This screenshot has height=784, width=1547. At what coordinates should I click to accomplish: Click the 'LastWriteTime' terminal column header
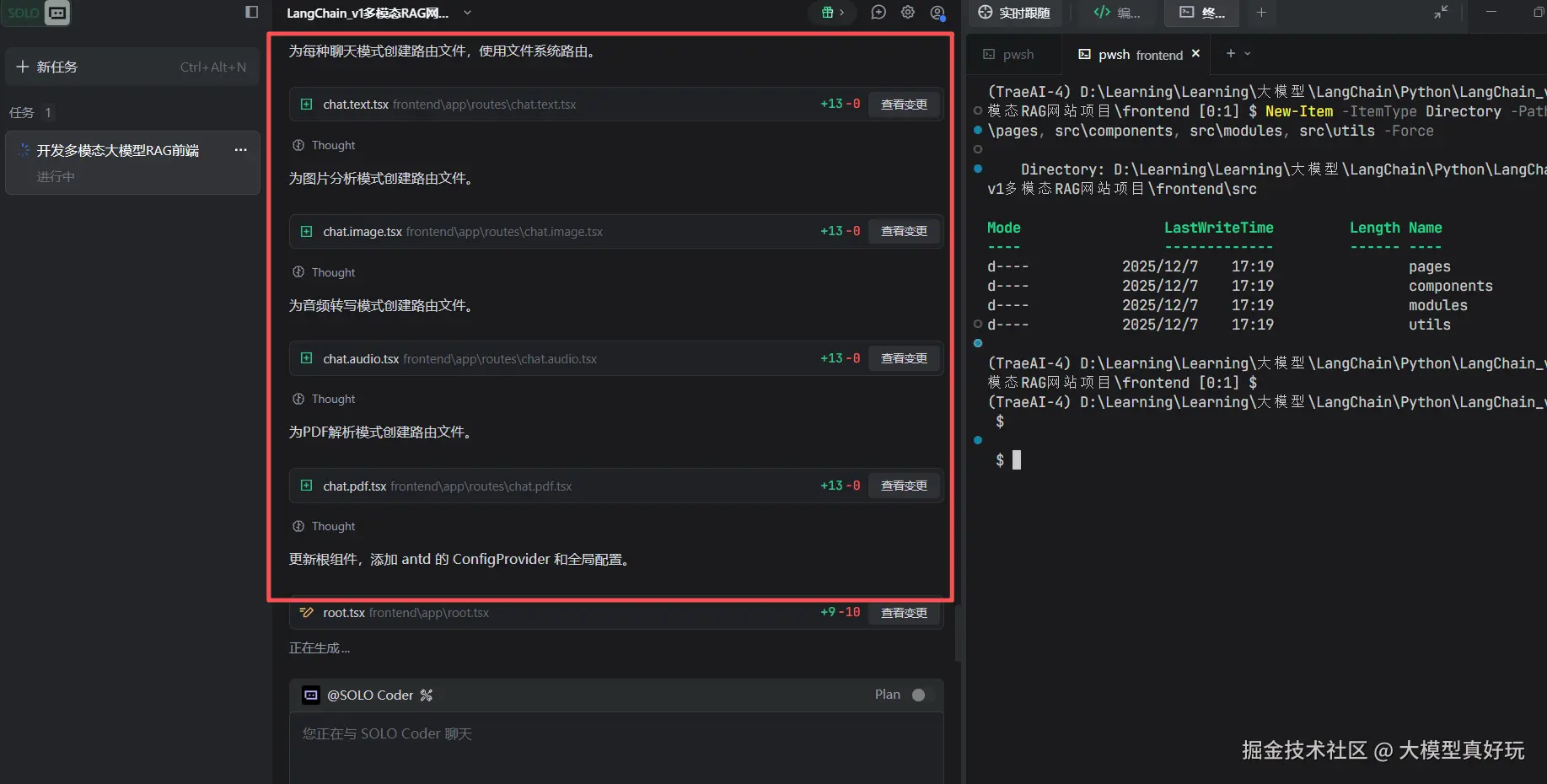[1218, 228]
